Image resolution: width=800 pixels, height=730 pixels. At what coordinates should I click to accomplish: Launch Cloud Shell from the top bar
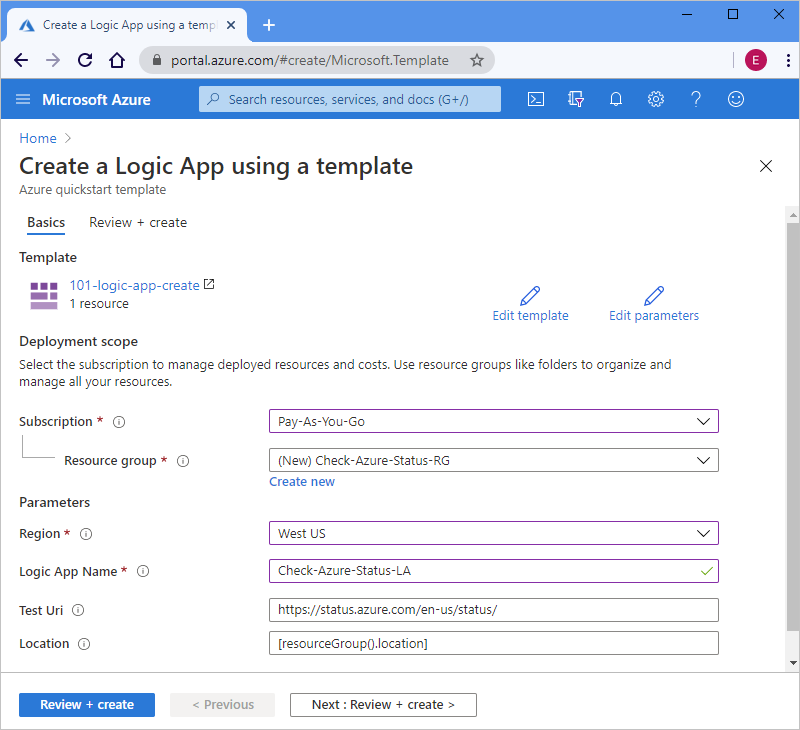[536, 99]
